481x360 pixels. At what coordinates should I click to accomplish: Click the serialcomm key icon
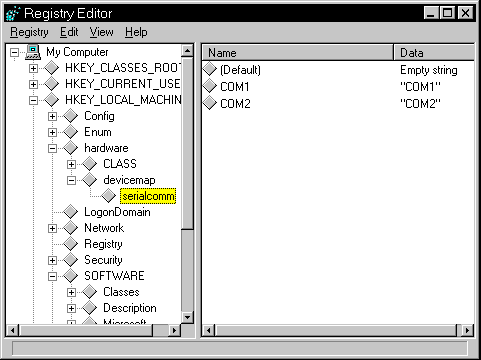(109, 196)
